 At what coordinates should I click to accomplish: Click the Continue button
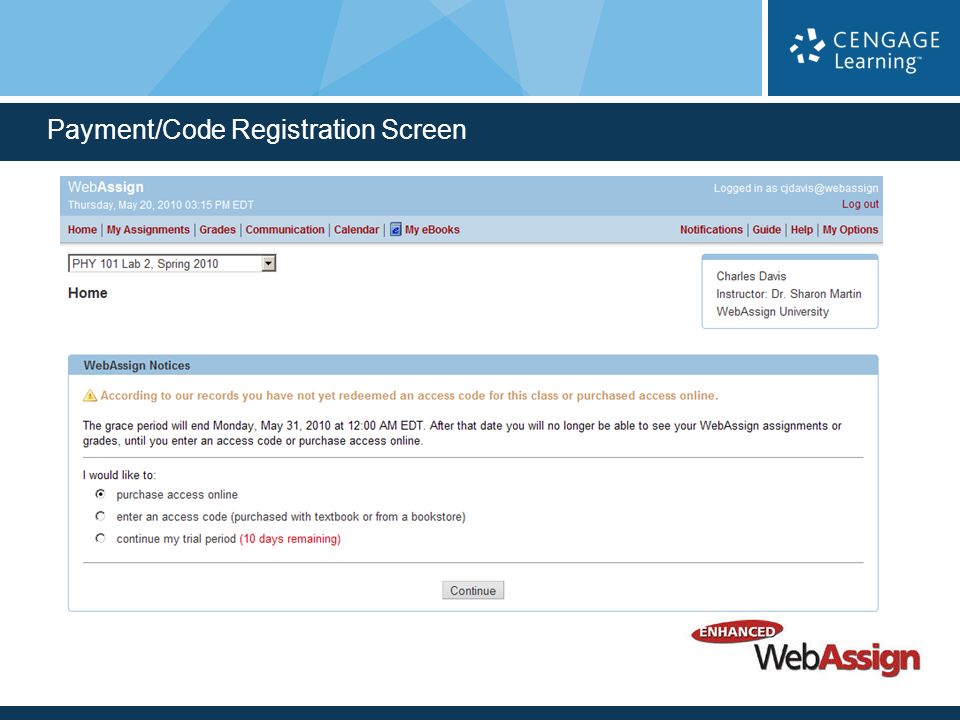pos(473,590)
